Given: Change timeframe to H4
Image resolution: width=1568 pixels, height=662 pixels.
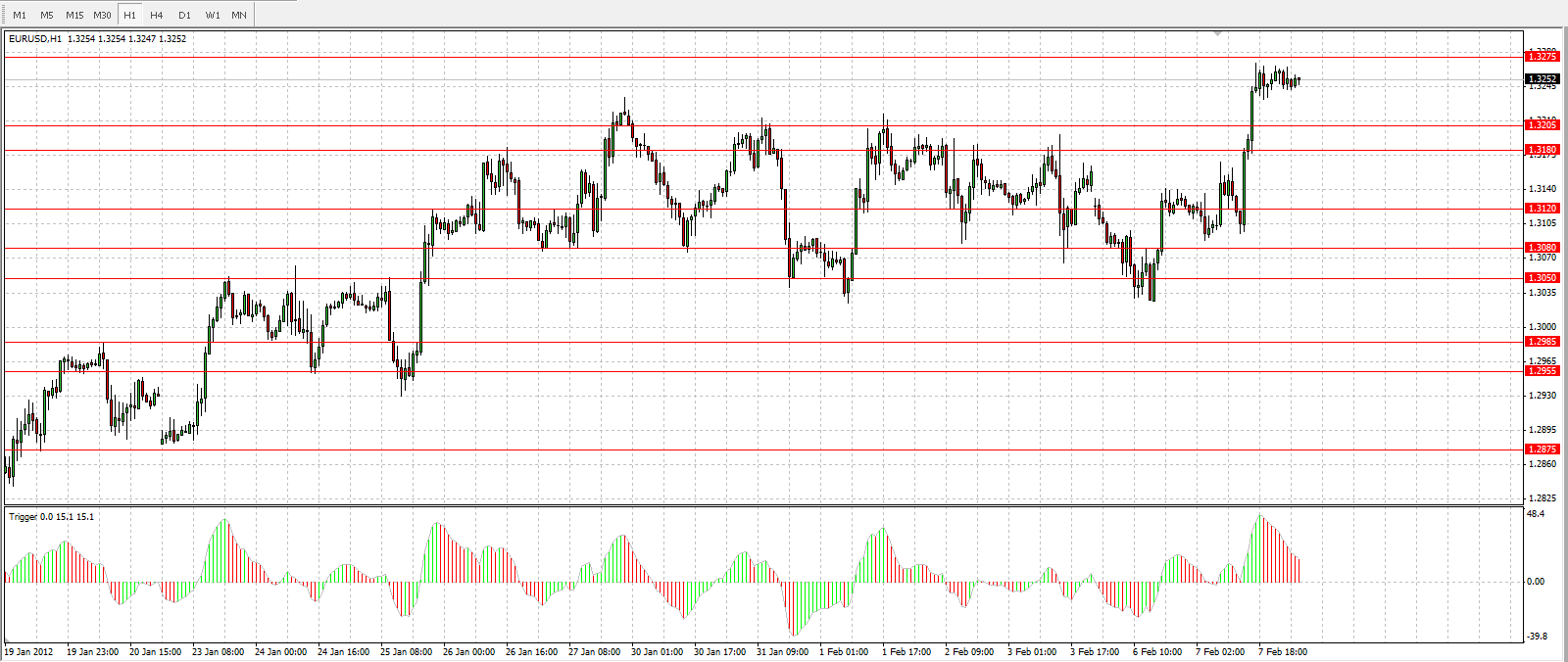Looking at the screenshot, I should pyautogui.click(x=157, y=15).
